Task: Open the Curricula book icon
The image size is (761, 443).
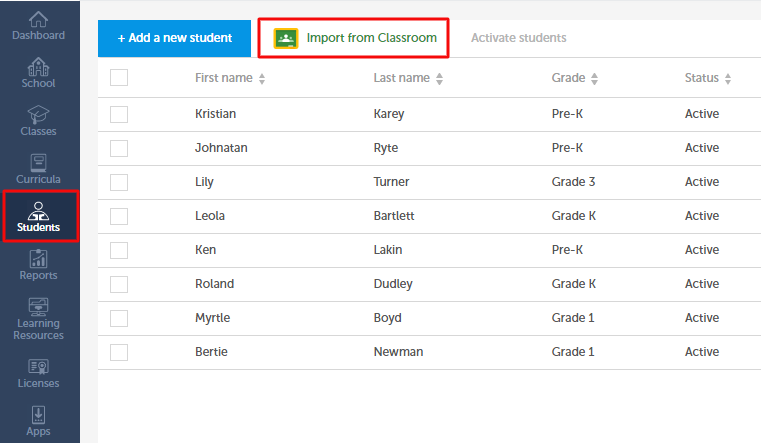Action: point(38,163)
